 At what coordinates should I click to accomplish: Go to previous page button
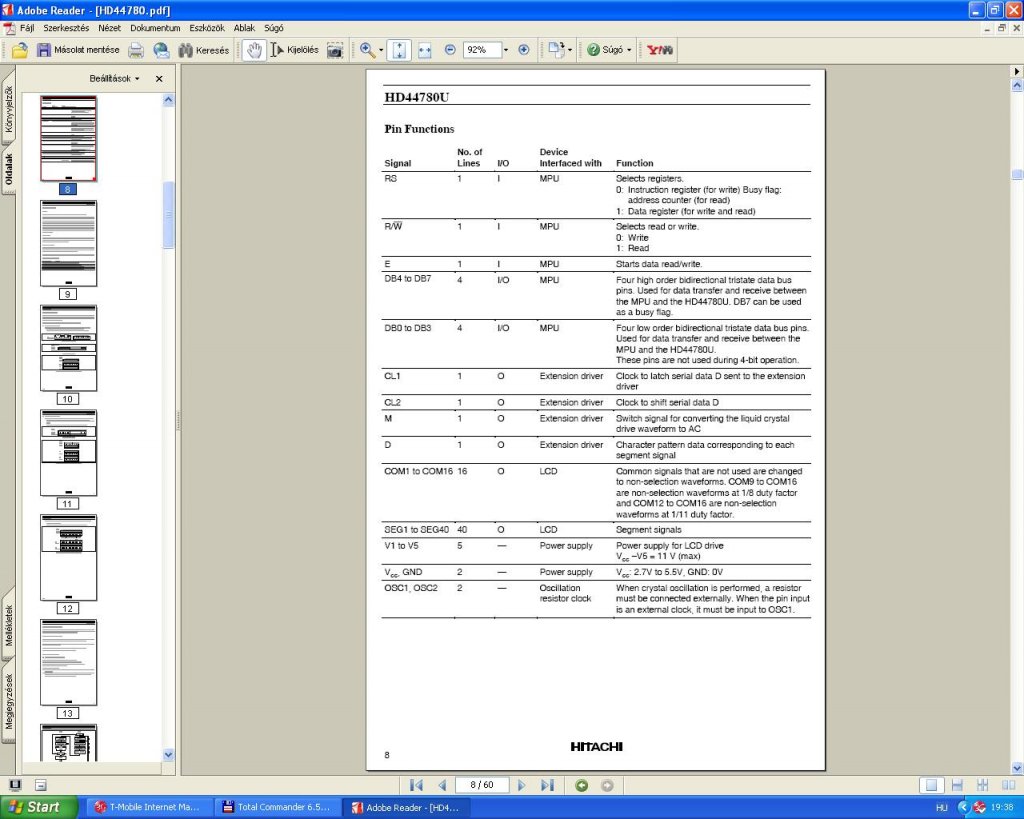pos(442,785)
